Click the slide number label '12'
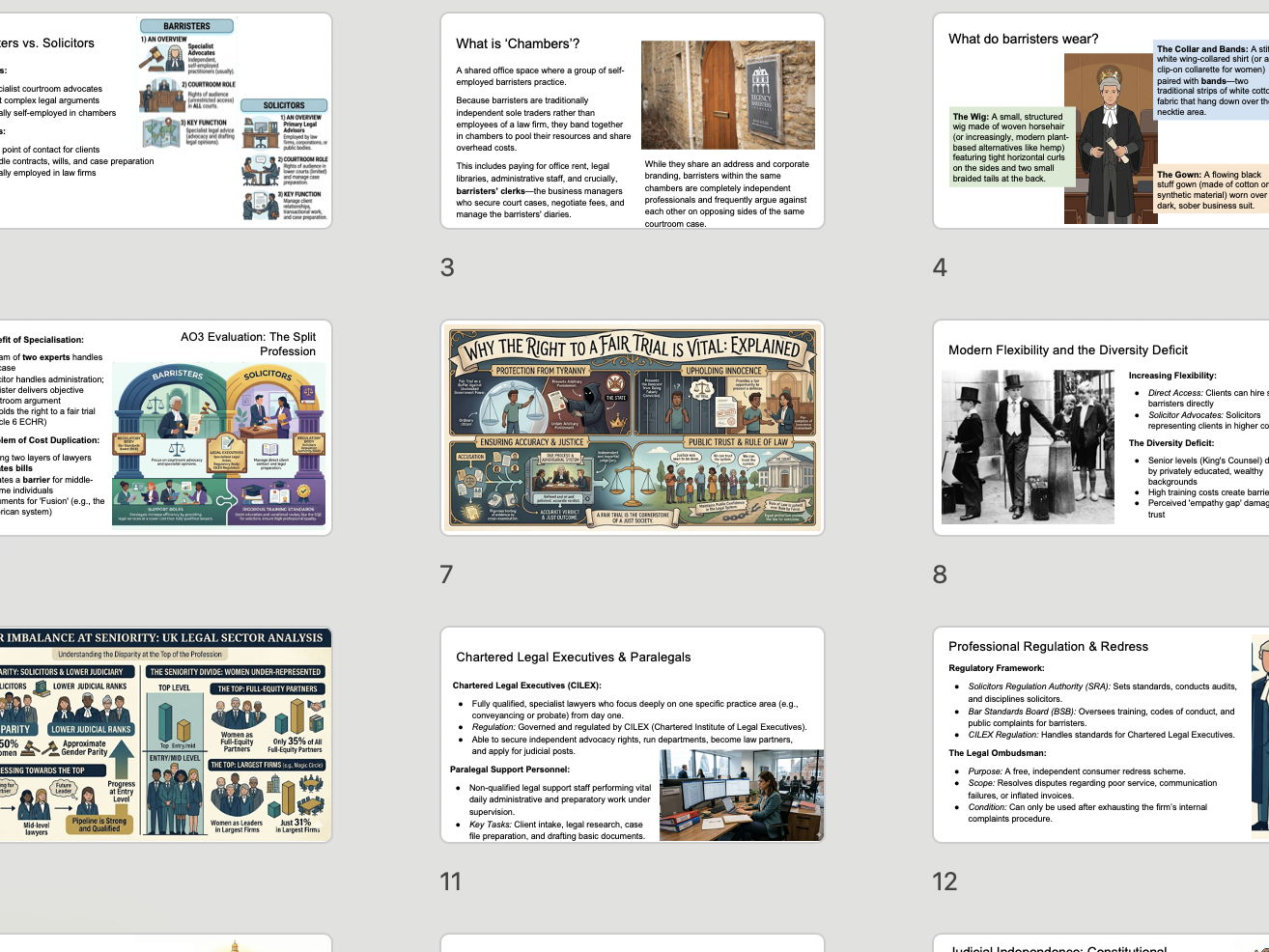The height and width of the screenshot is (952, 1269). 945,882
